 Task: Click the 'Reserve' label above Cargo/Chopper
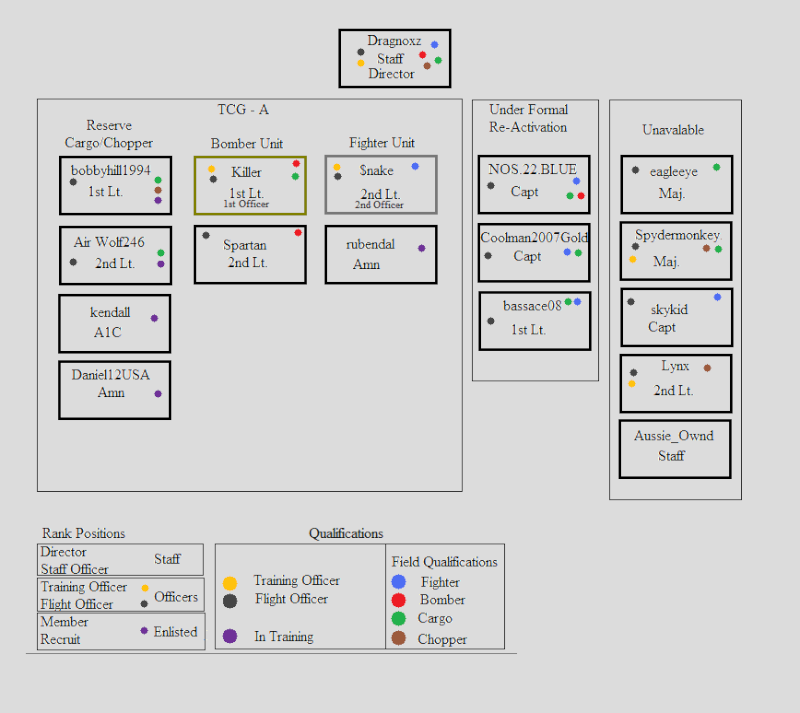click(109, 125)
